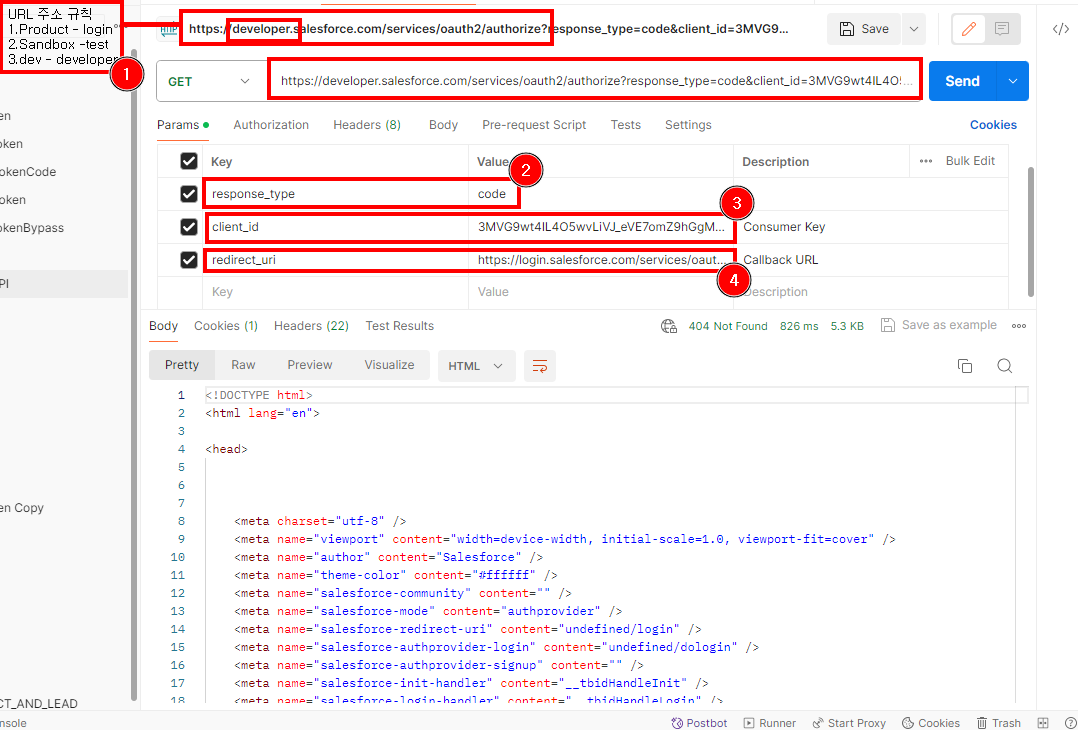Image resolution: width=1078 pixels, height=730 pixels.
Task: Click the edit pencil icon
Action: (x=969, y=29)
